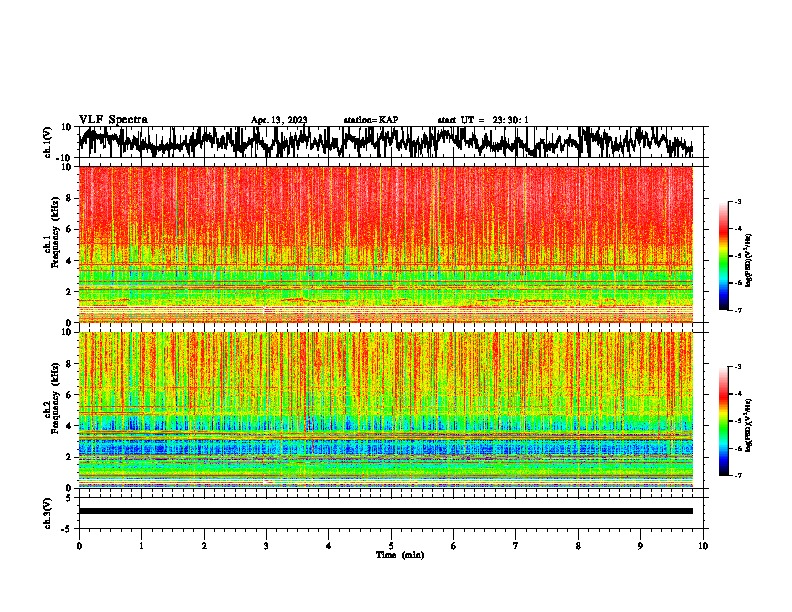Click the ch.2 PSD color scale bar
The image size is (792, 612).
tap(723, 421)
